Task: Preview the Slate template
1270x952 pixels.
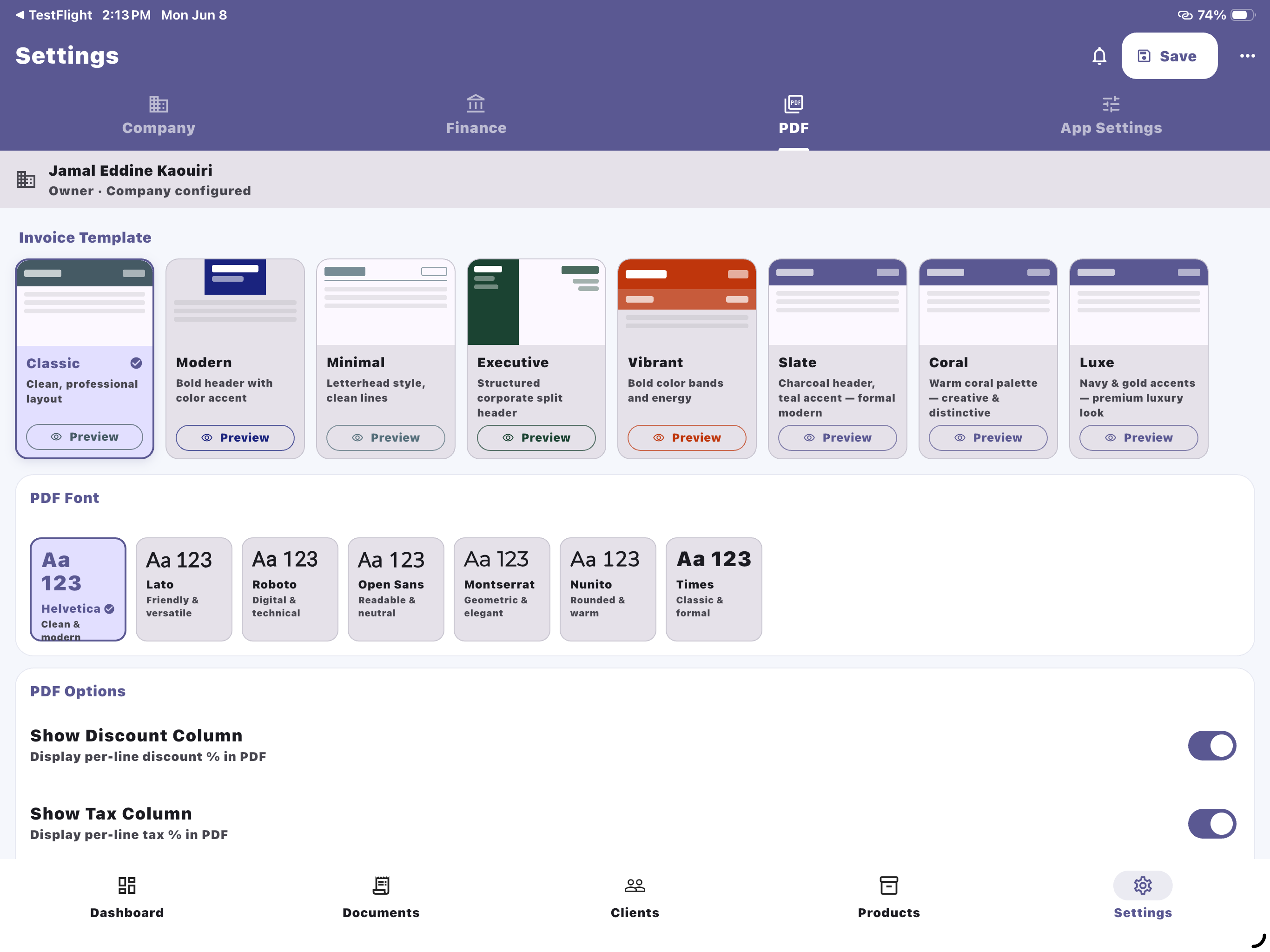Action: (x=837, y=437)
